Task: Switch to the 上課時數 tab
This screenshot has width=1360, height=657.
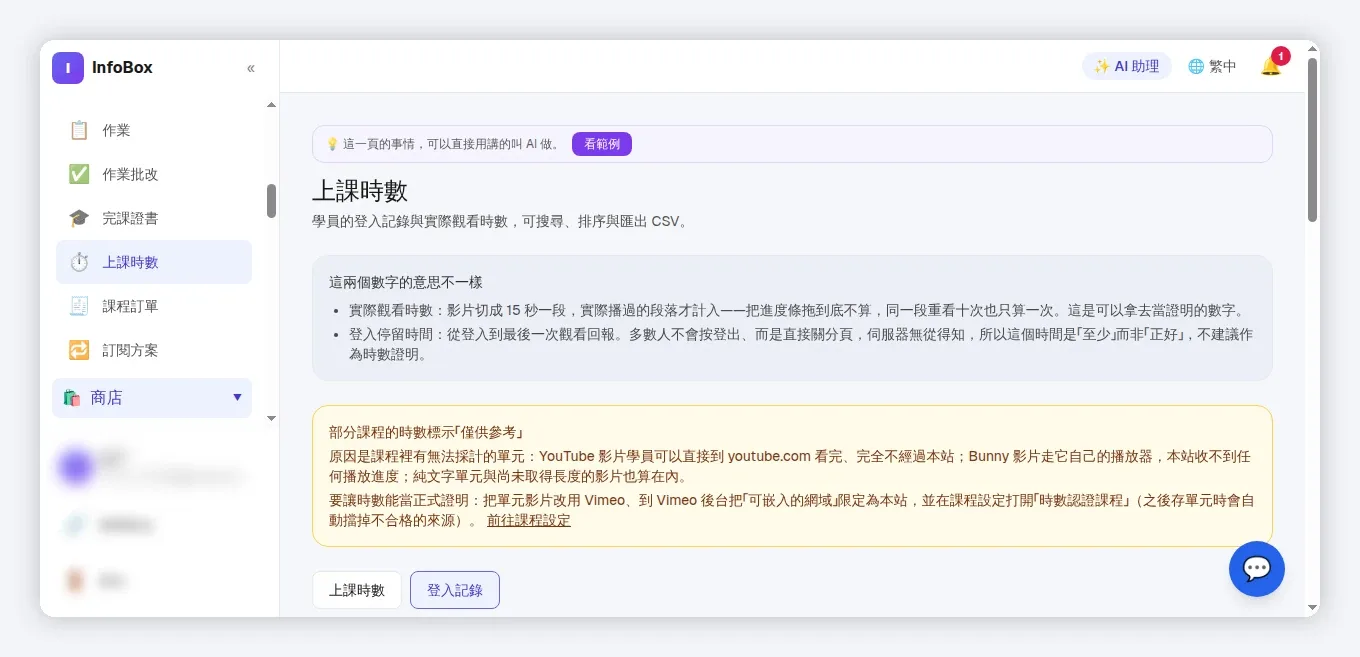Action: pyautogui.click(x=357, y=590)
